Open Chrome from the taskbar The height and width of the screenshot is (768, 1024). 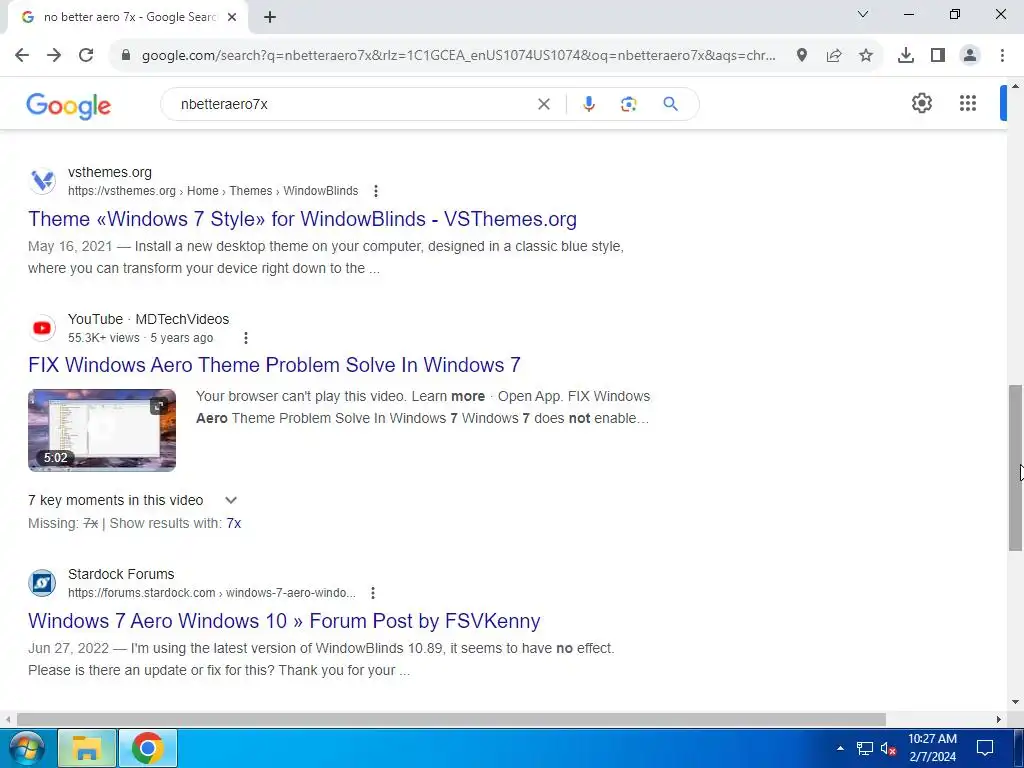148,748
